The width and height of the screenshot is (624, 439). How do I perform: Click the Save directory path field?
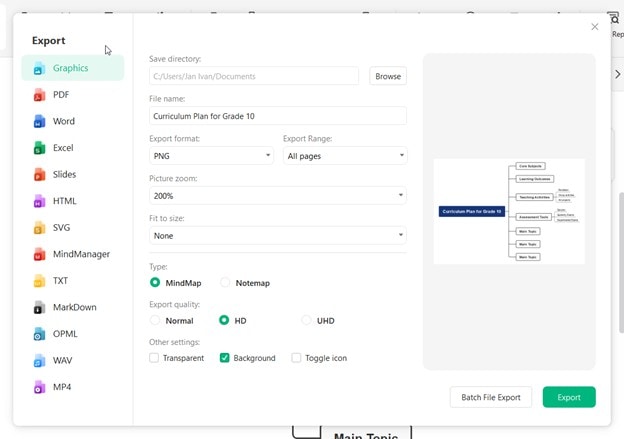pos(254,76)
